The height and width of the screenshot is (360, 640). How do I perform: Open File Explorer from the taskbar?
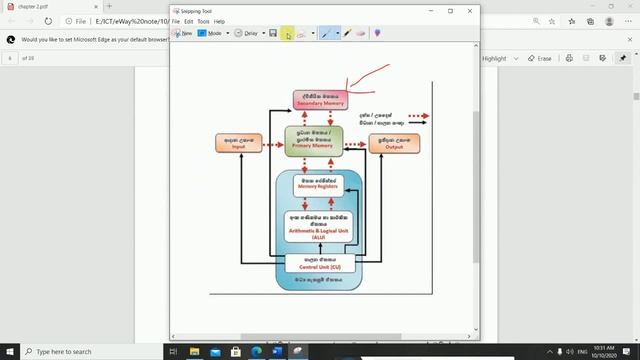[x=194, y=351]
